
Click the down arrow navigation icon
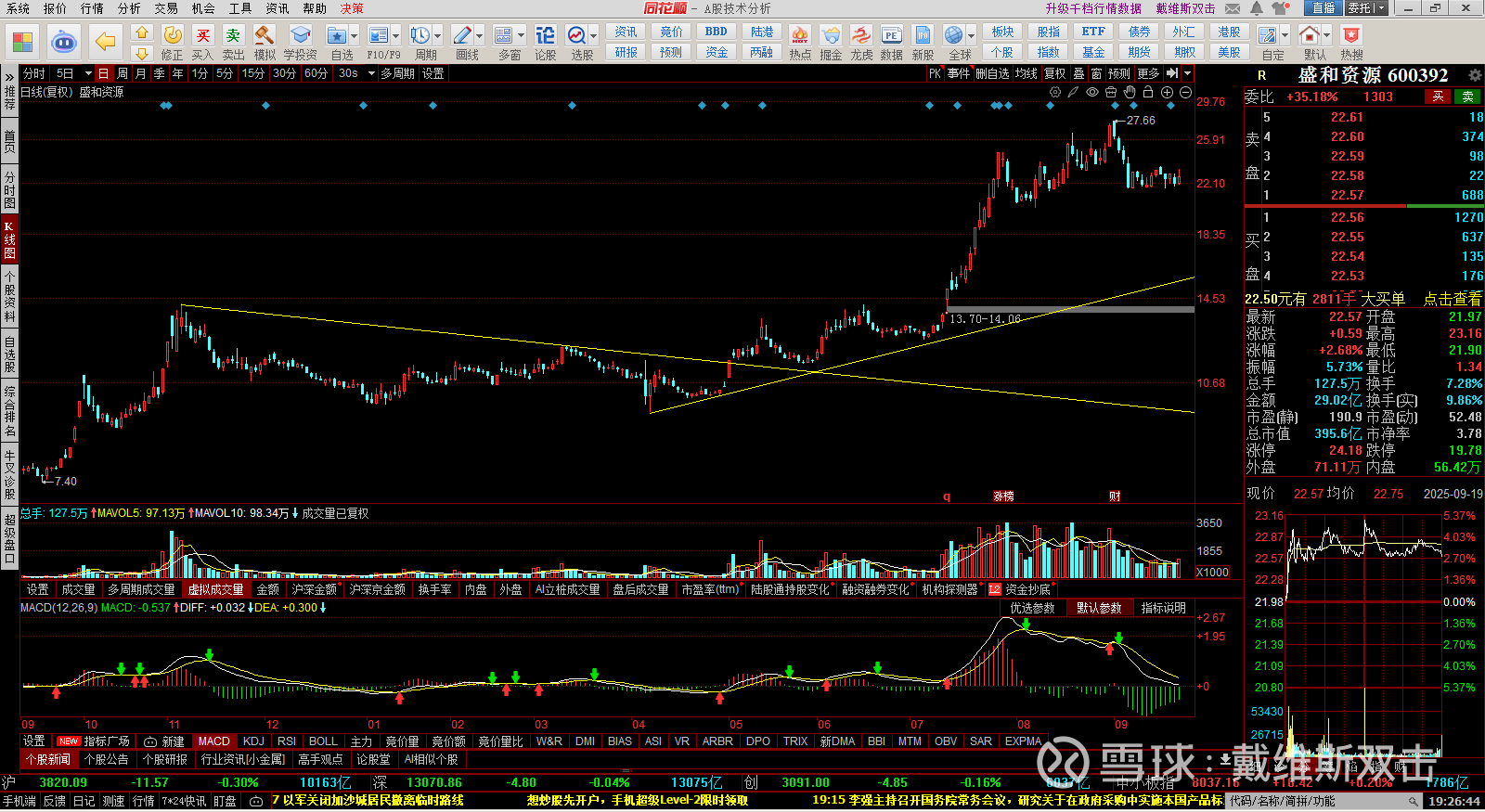click(x=141, y=53)
